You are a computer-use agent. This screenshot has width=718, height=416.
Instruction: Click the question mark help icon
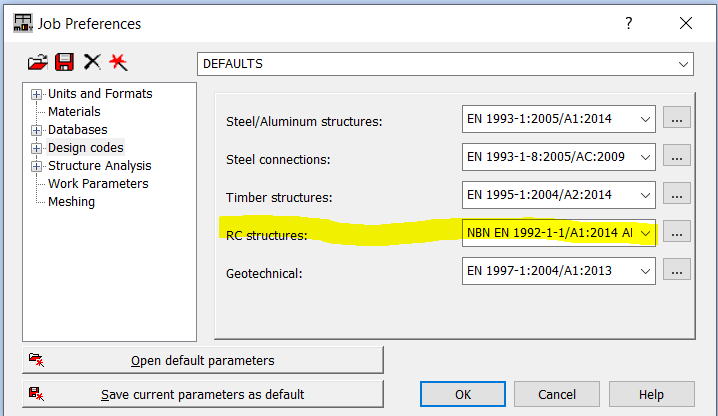pos(629,23)
